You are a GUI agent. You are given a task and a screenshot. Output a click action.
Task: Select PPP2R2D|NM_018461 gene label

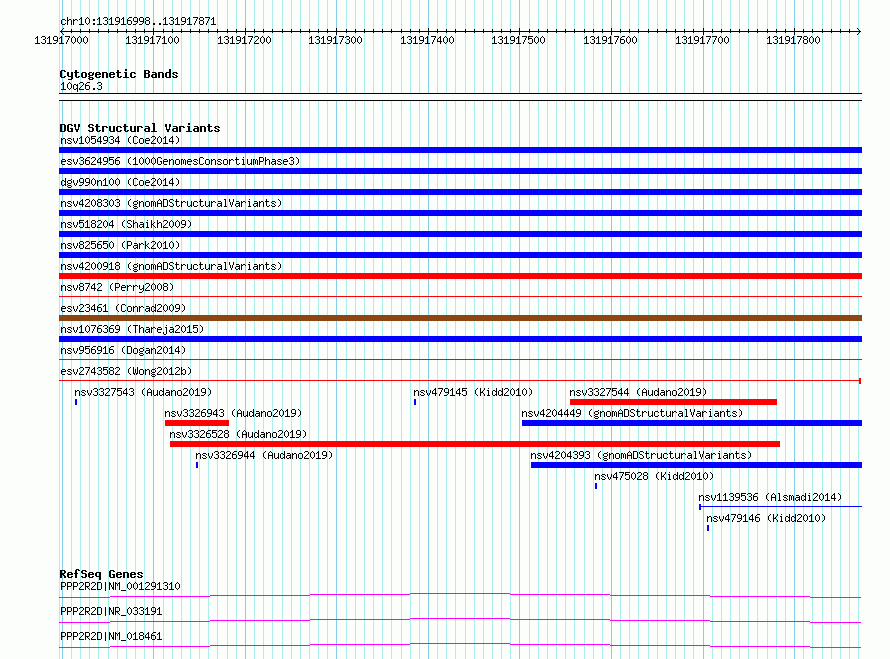click(x=111, y=636)
